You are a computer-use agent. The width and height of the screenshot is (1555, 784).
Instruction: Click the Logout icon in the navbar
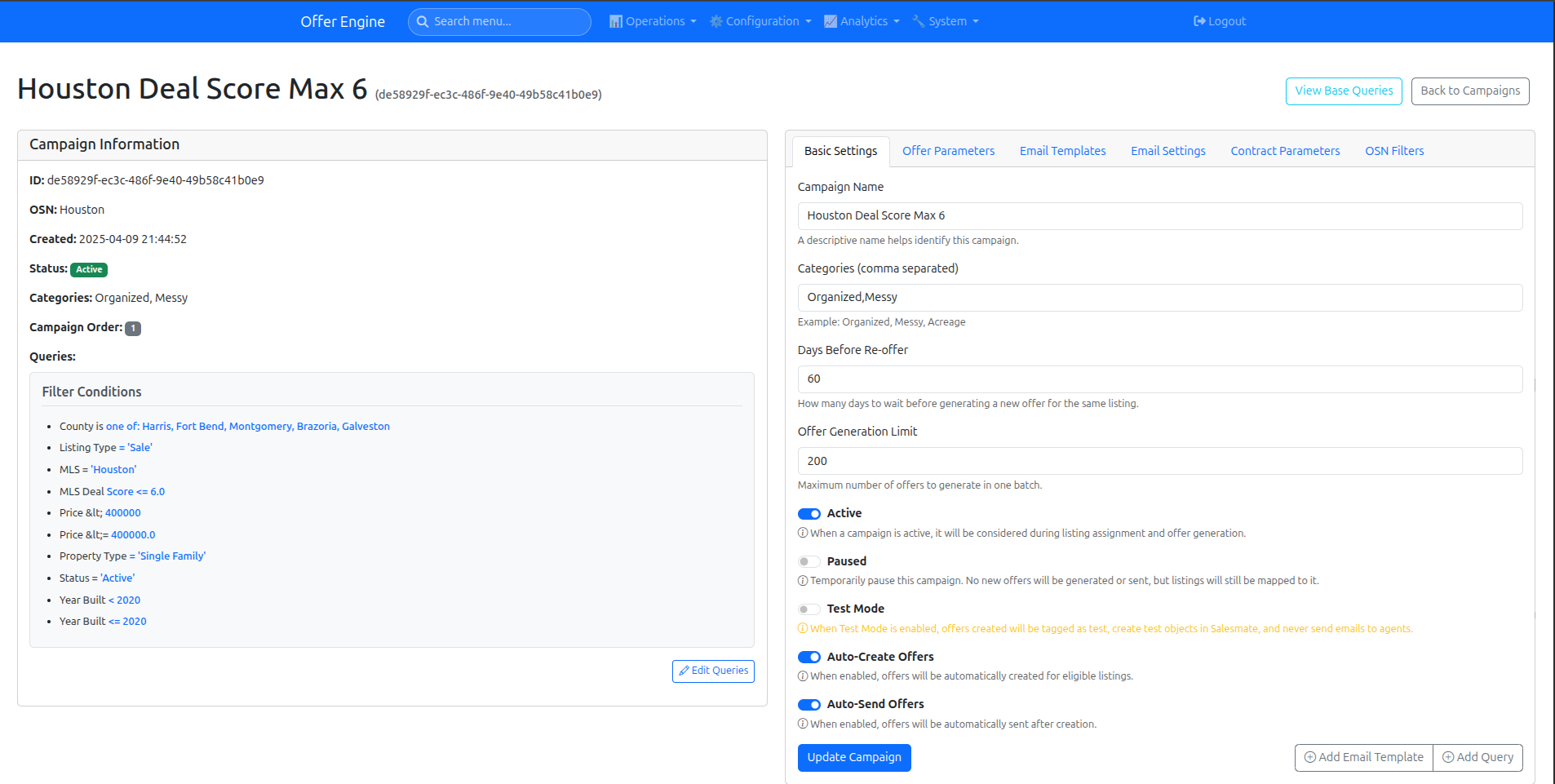pos(1201,21)
